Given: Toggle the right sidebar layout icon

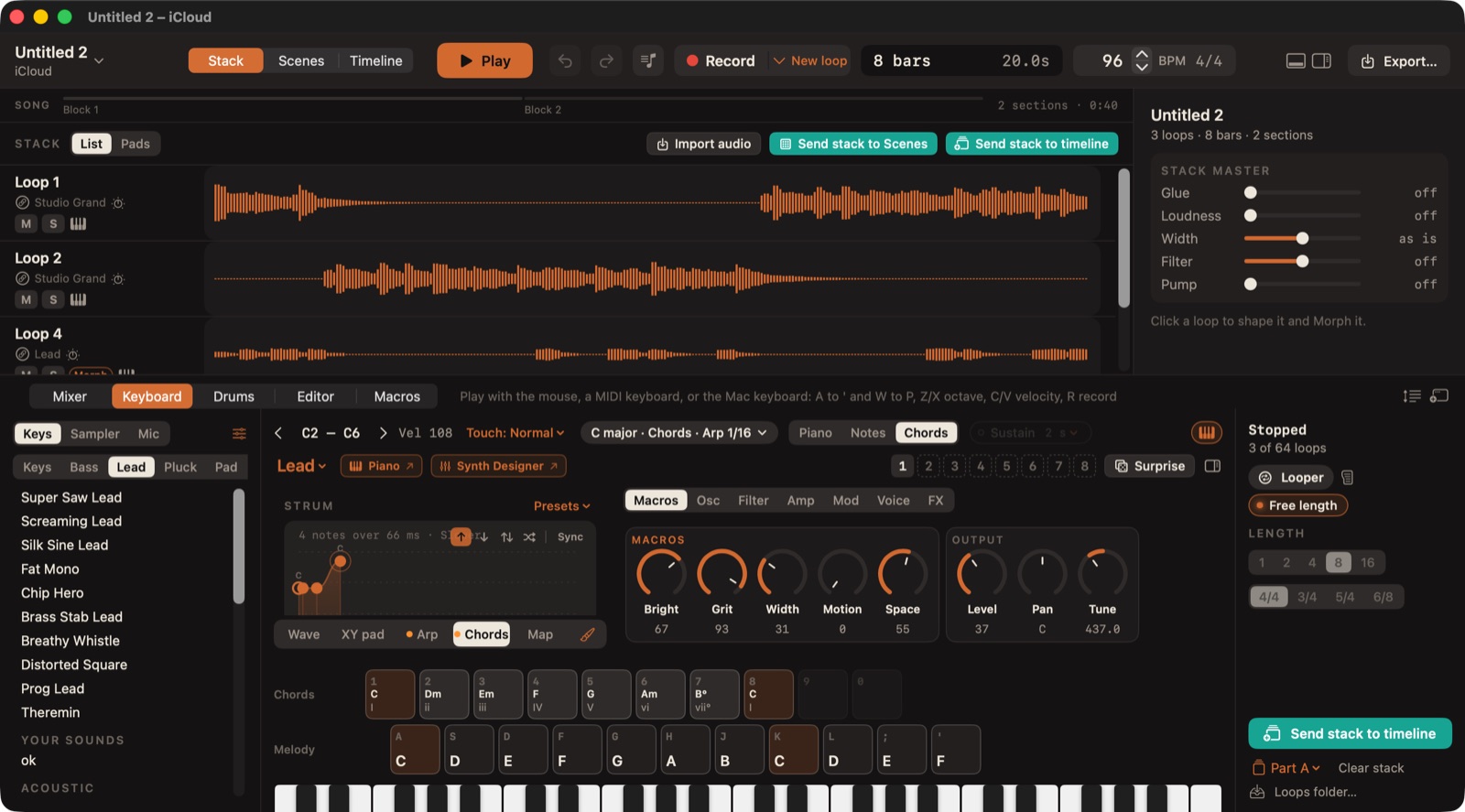Looking at the screenshot, I should click(x=1321, y=60).
